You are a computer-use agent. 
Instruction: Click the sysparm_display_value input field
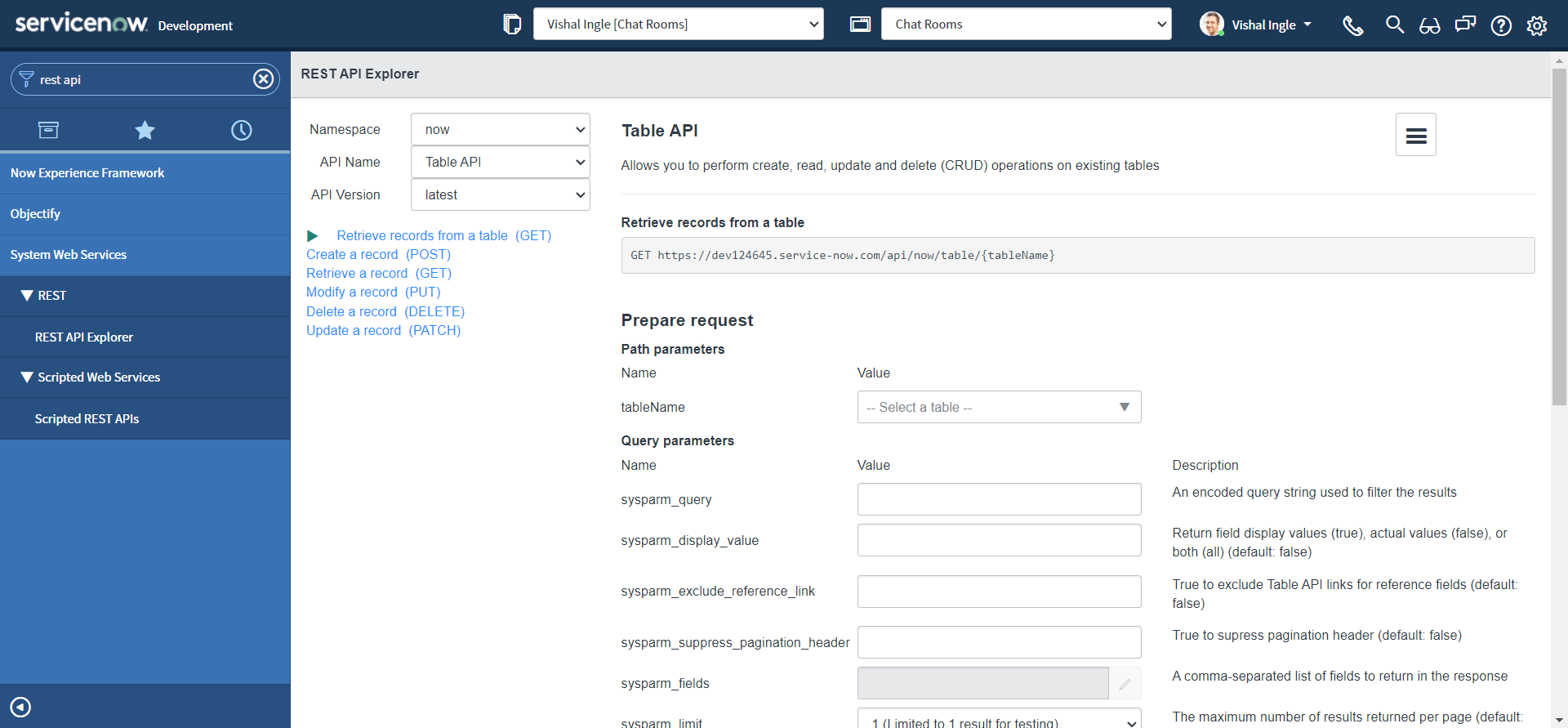999,540
